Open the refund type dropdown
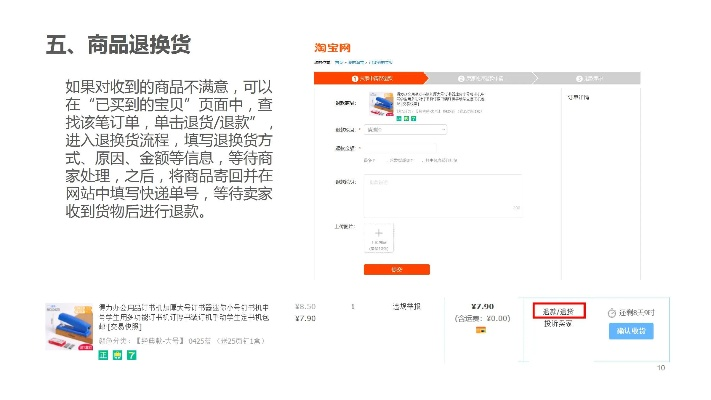Screen dimensions: 711x400 405,130
